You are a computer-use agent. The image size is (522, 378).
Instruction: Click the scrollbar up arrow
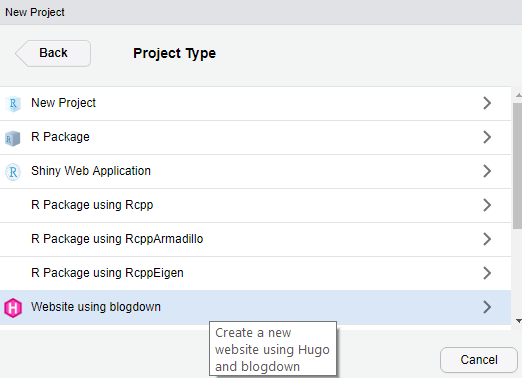518,95
